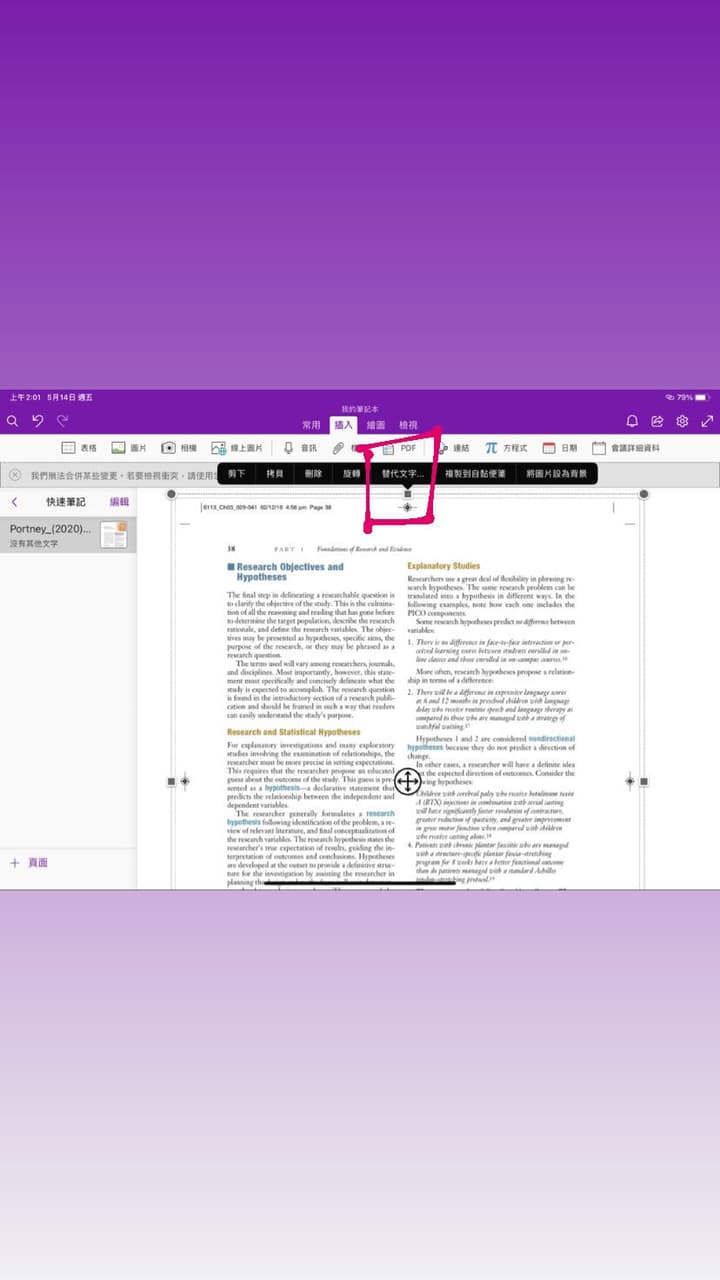
Task: Undo the last action
Action: [38, 422]
